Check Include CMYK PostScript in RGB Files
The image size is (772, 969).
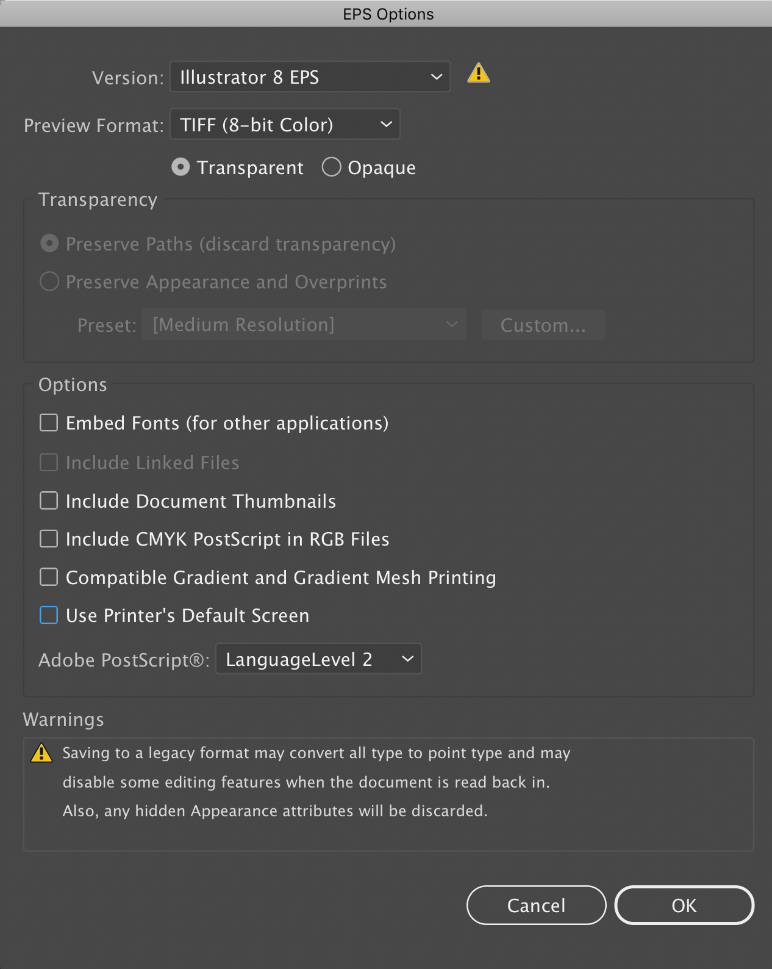[49, 539]
